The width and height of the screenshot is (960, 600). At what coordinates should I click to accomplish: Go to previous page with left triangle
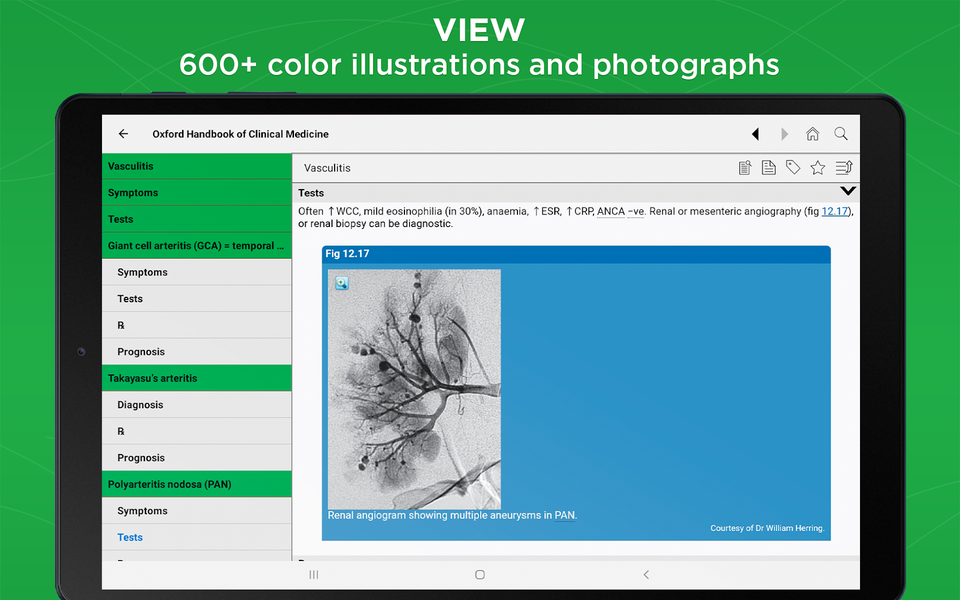756,133
